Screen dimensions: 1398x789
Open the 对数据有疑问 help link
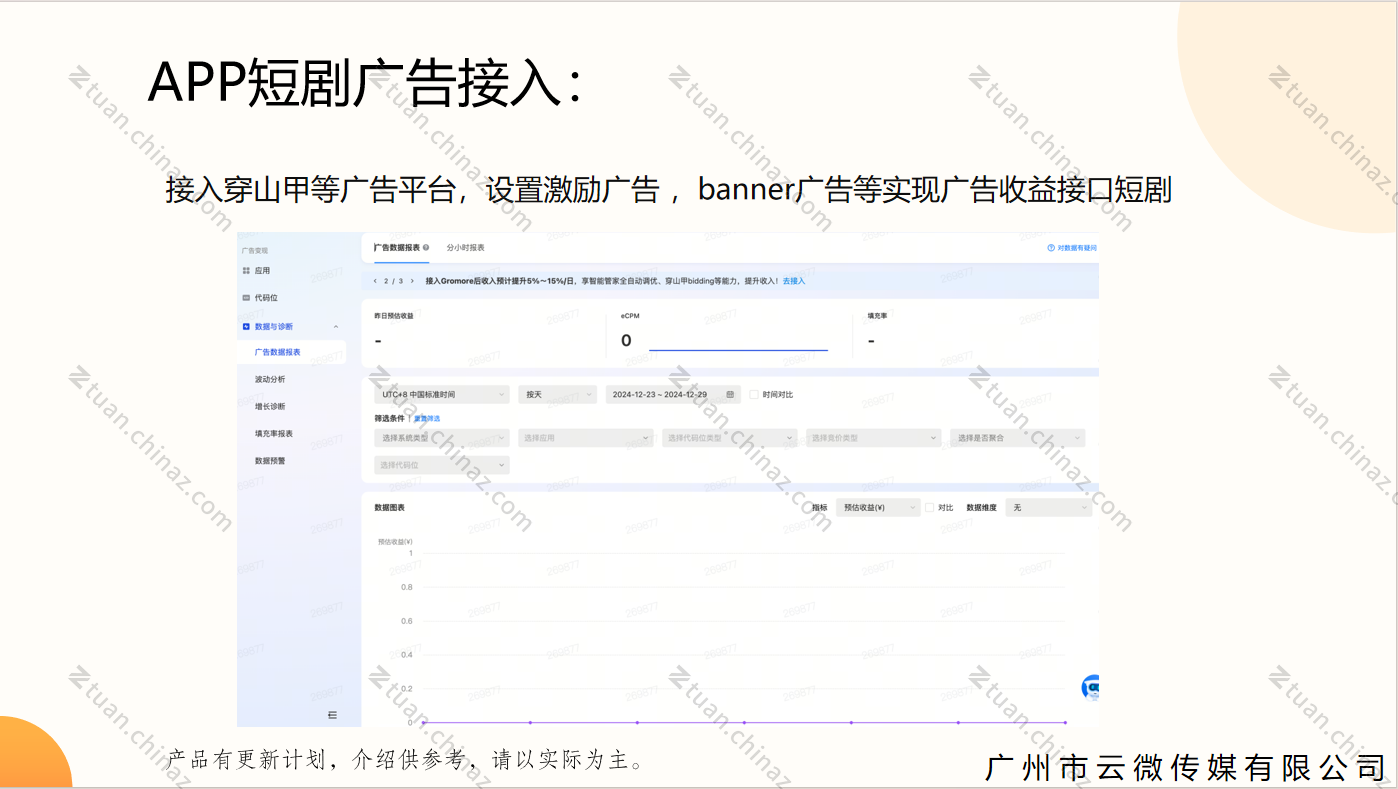click(x=1072, y=248)
